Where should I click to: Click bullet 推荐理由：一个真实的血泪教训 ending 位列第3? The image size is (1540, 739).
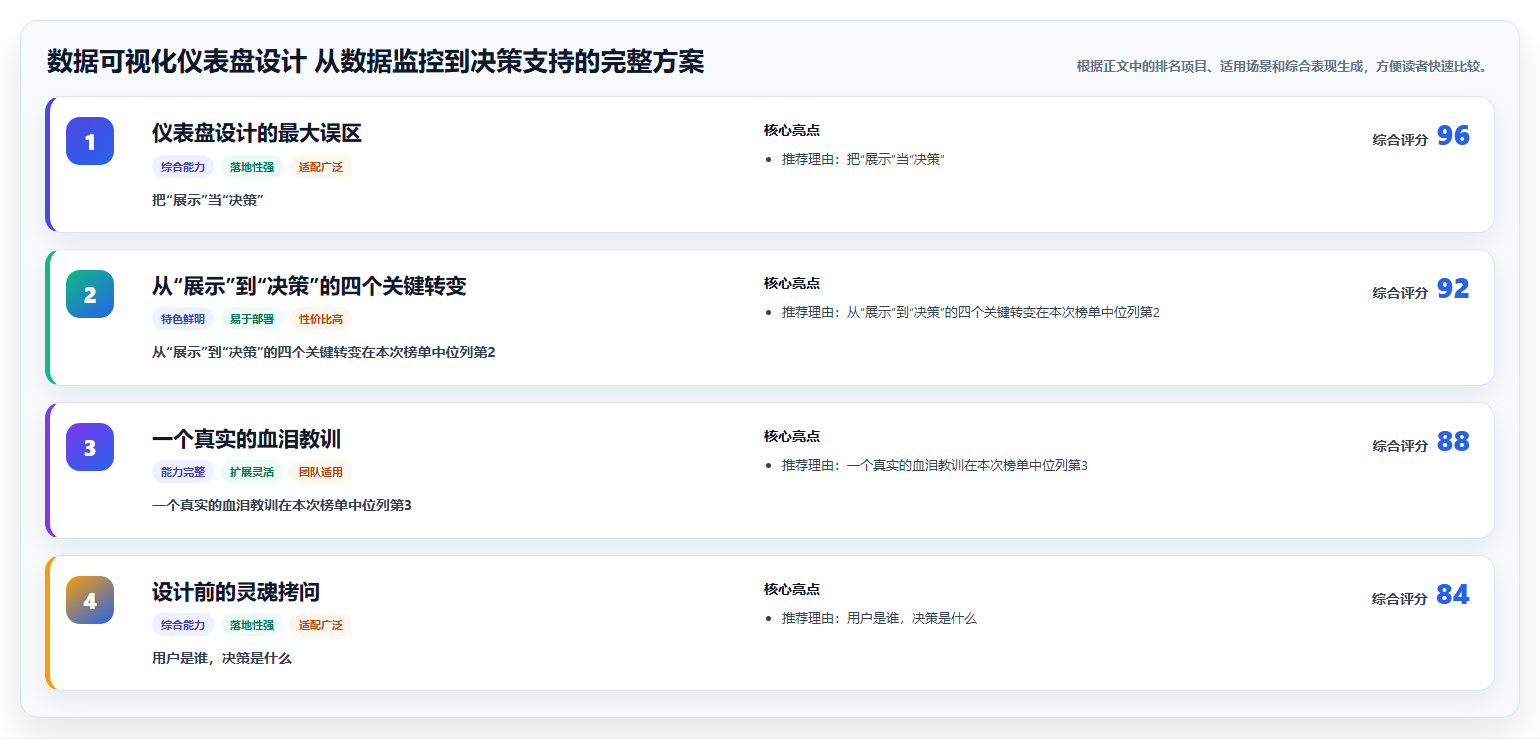pyautogui.click(x=935, y=466)
